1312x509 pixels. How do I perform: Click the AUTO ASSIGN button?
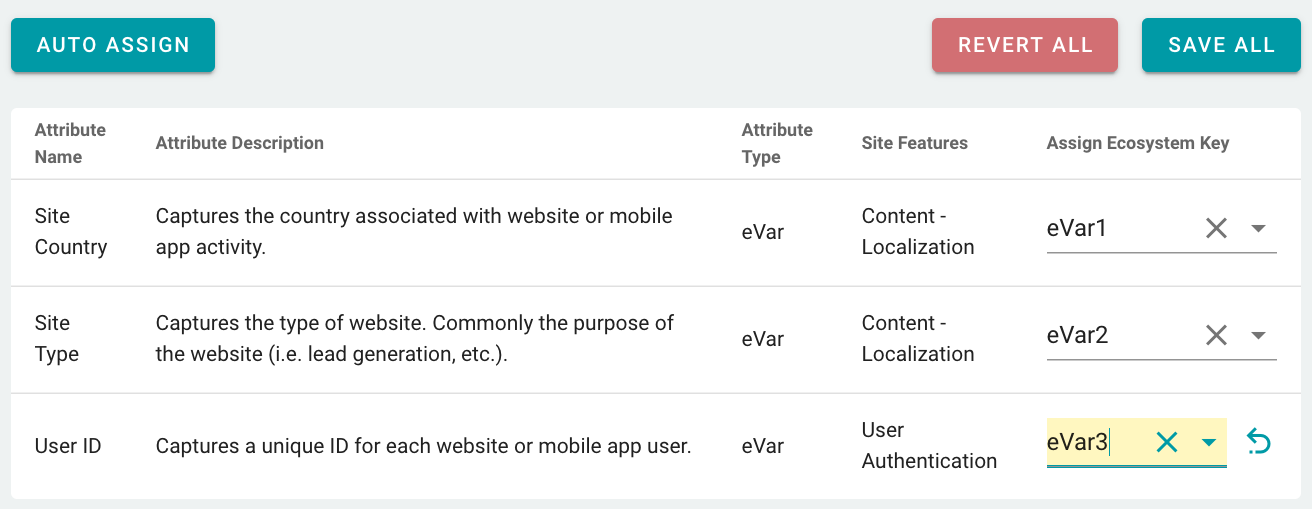click(x=113, y=45)
